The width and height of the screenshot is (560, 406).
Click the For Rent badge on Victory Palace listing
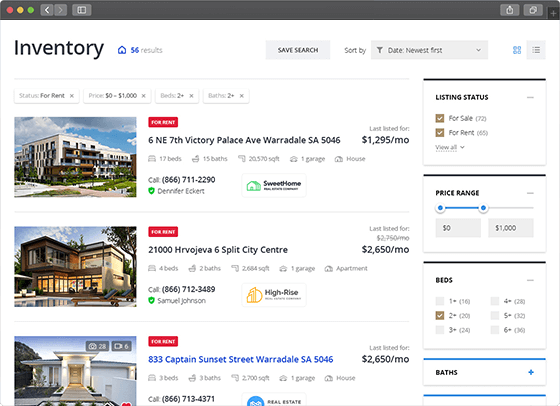(x=163, y=122)
